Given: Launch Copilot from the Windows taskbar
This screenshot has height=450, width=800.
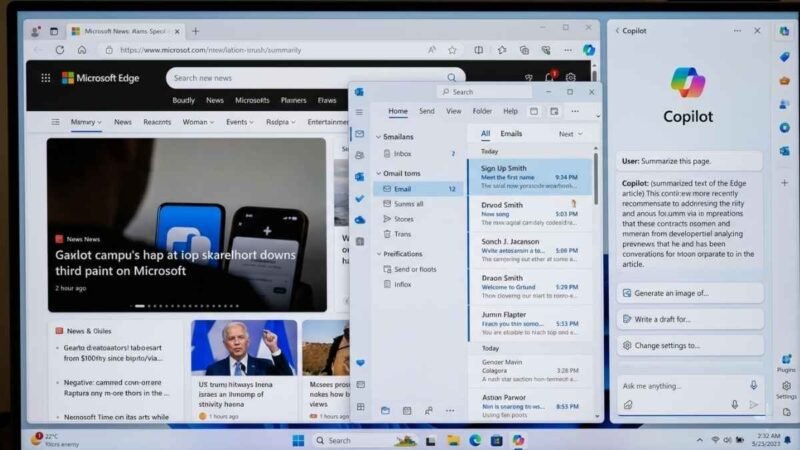Looking at the screenshot, I should click(518, 440).
